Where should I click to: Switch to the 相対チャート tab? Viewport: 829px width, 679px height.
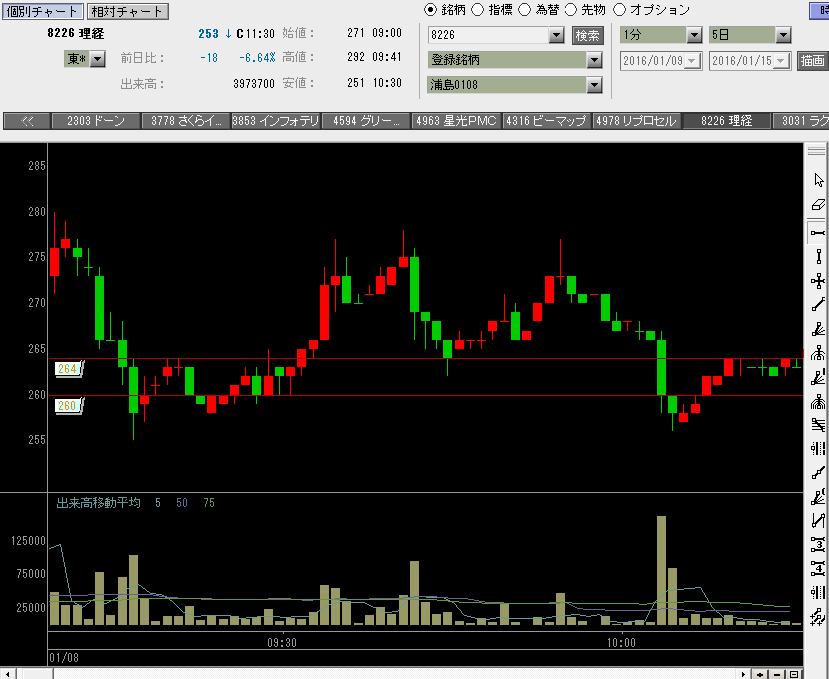[127, 11]
